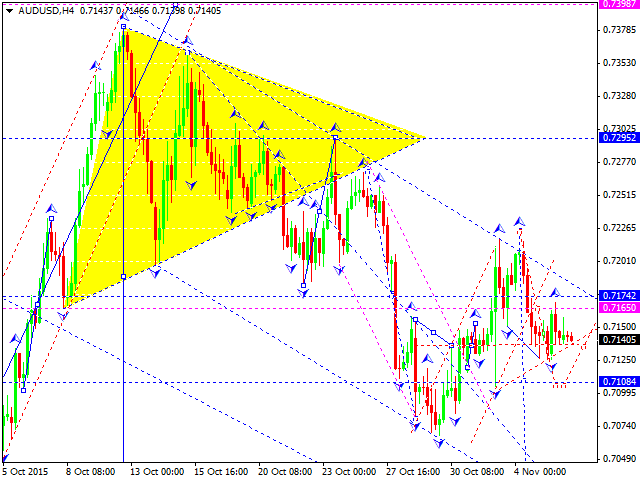Select the 0.73987 magenta label at top
This screenshot has height=480, width=640.
619,4
